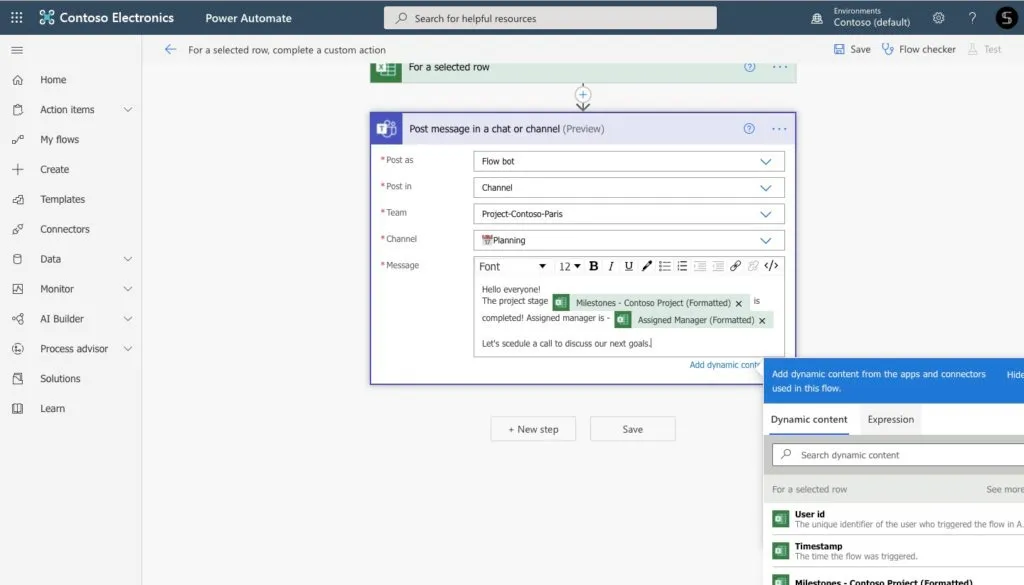Increase indent in the message editor
This screenshot has height=585, width=1024.
click(718, 266)
